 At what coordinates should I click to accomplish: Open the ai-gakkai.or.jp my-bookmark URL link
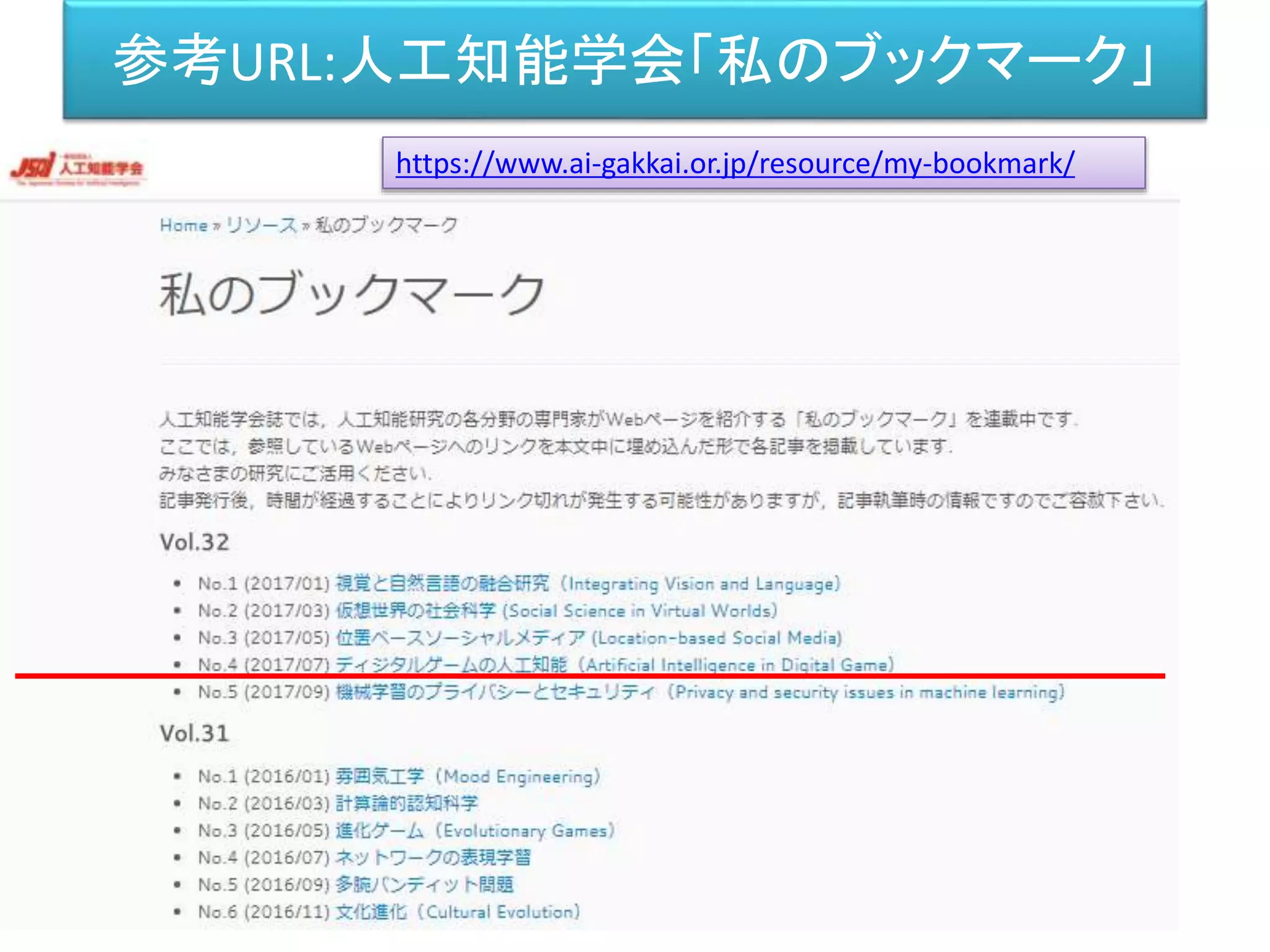pyautogui.click(x=735, y=164)
